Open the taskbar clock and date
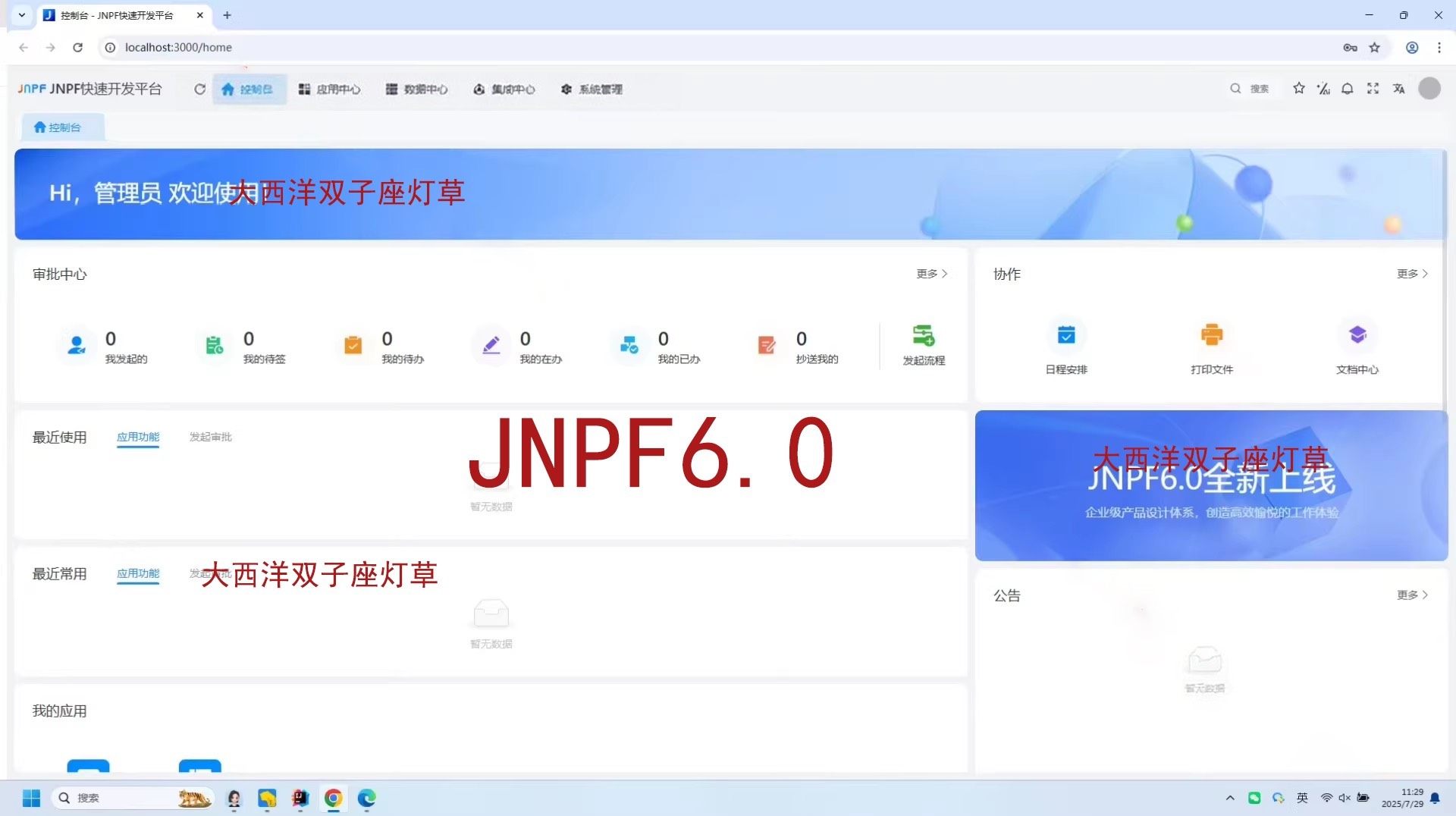 1402,798
